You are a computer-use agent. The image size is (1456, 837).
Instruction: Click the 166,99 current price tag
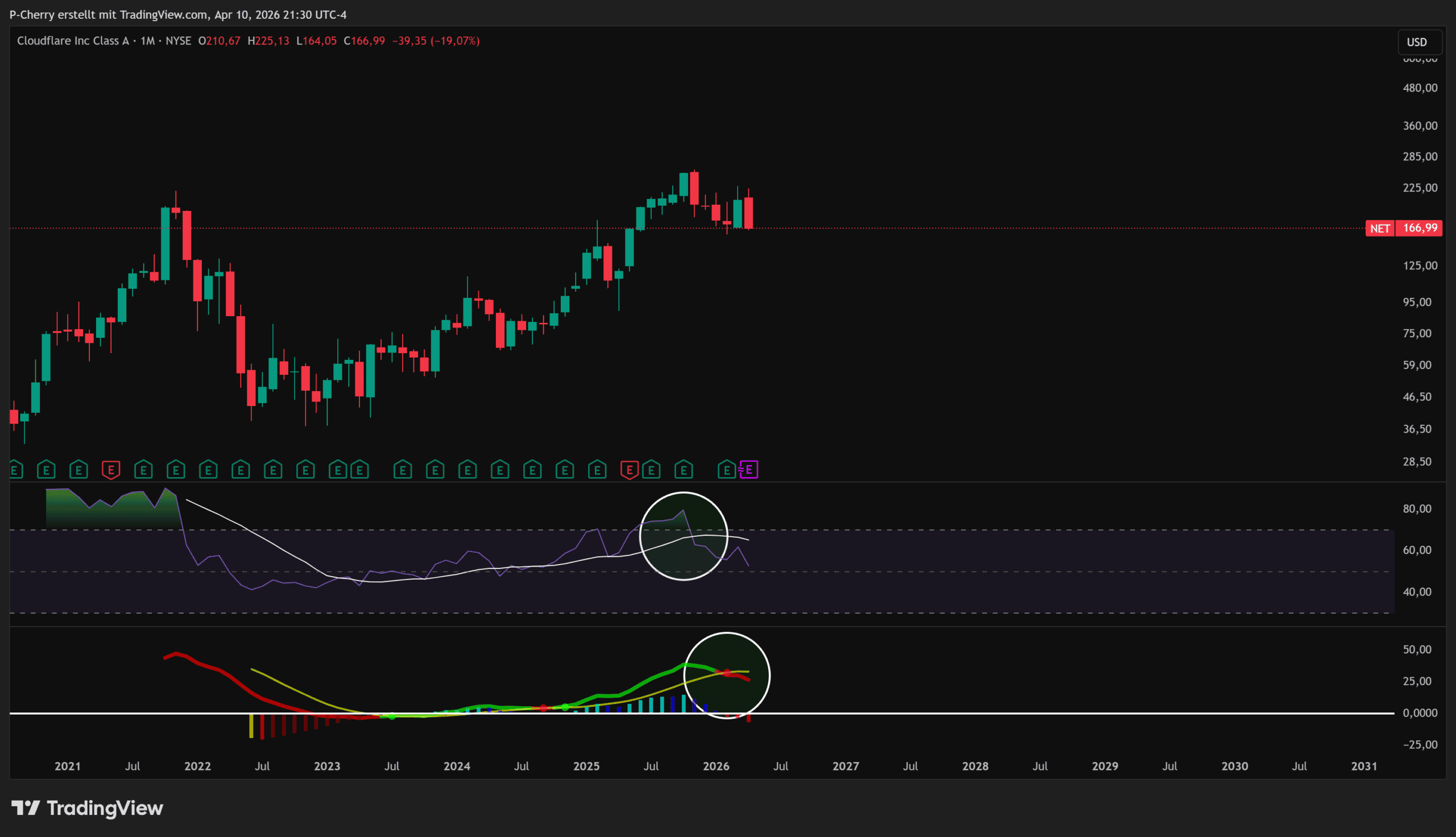[1420, 228]
